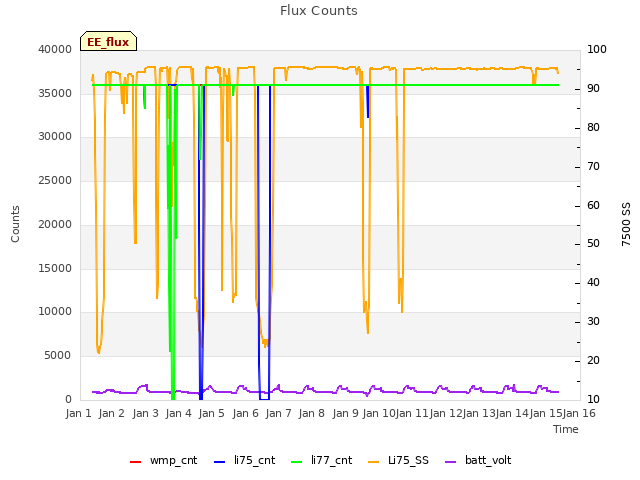Screen dimensions: 640x480
Task: Click the 40 tick on right axis
Action: (593, 282)
